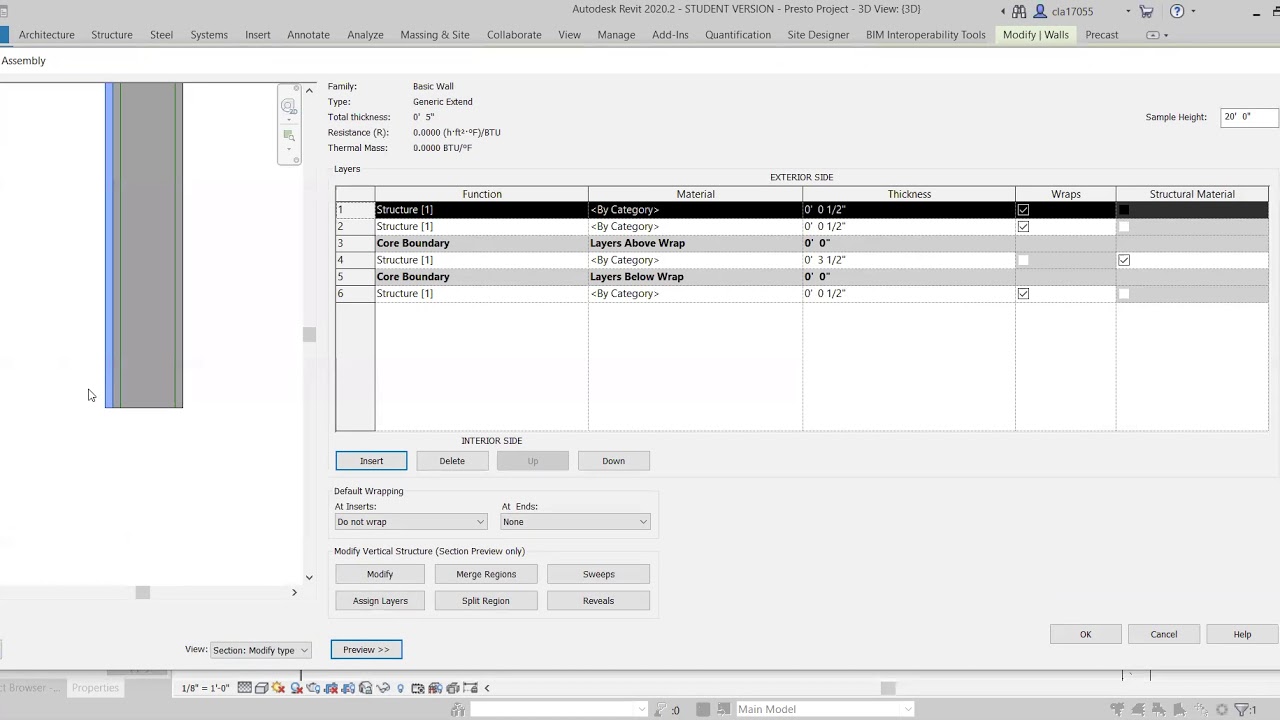Click the Preview >> button

(x=366, y=650)
